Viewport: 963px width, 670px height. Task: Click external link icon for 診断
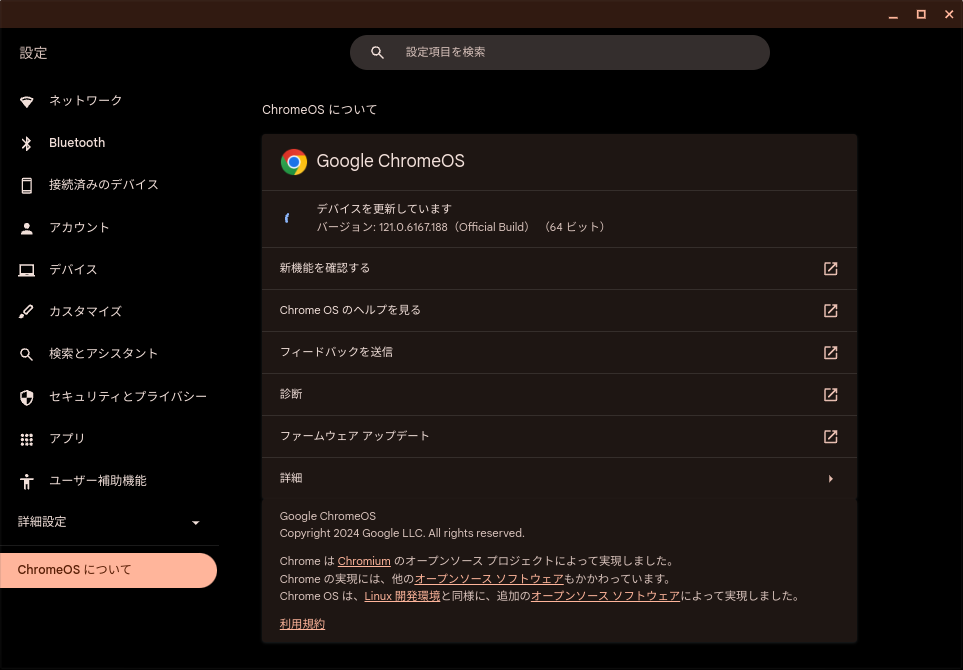(830, 394)
